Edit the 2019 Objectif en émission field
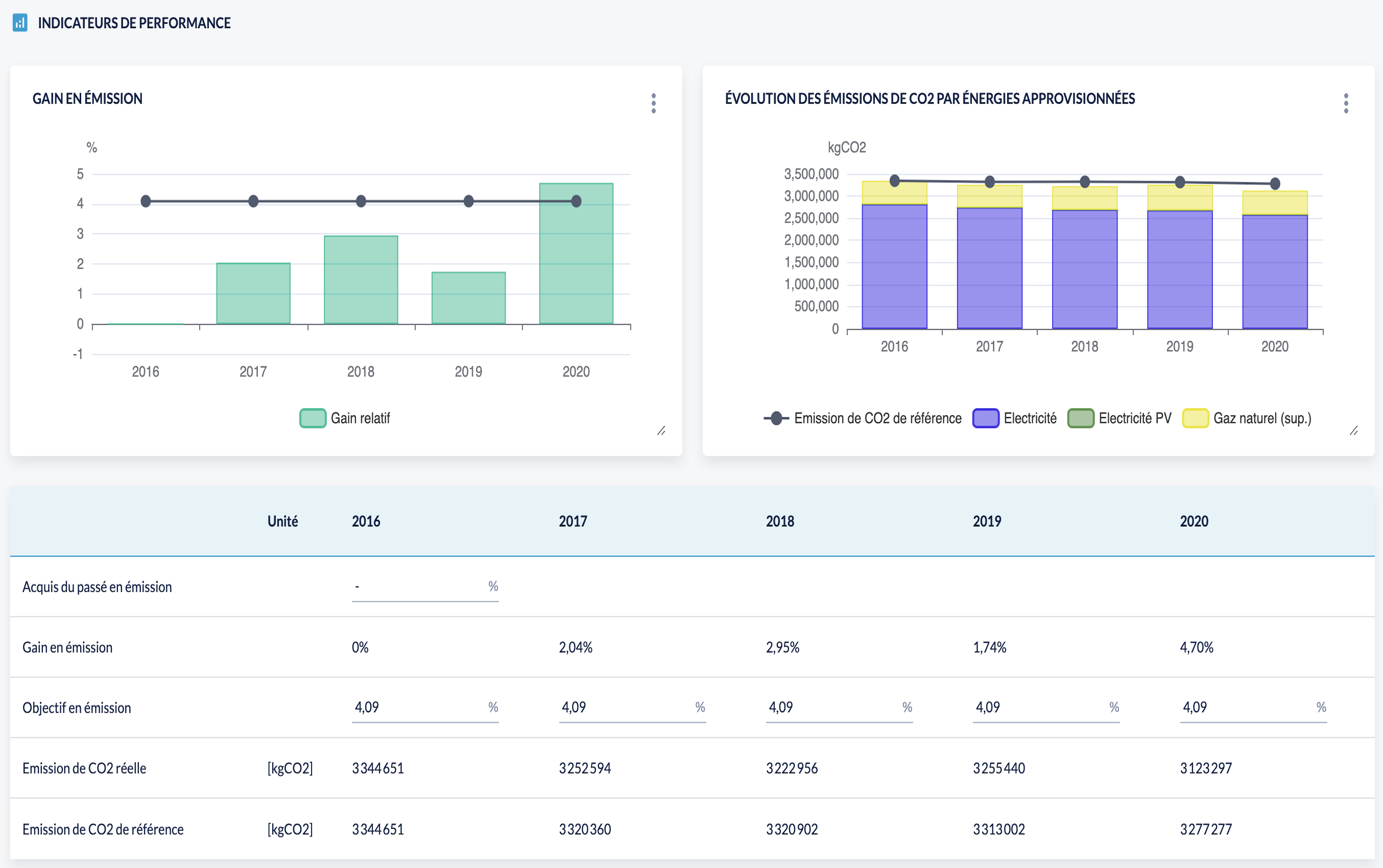The image size is (1383, 868). (1046, 707)
